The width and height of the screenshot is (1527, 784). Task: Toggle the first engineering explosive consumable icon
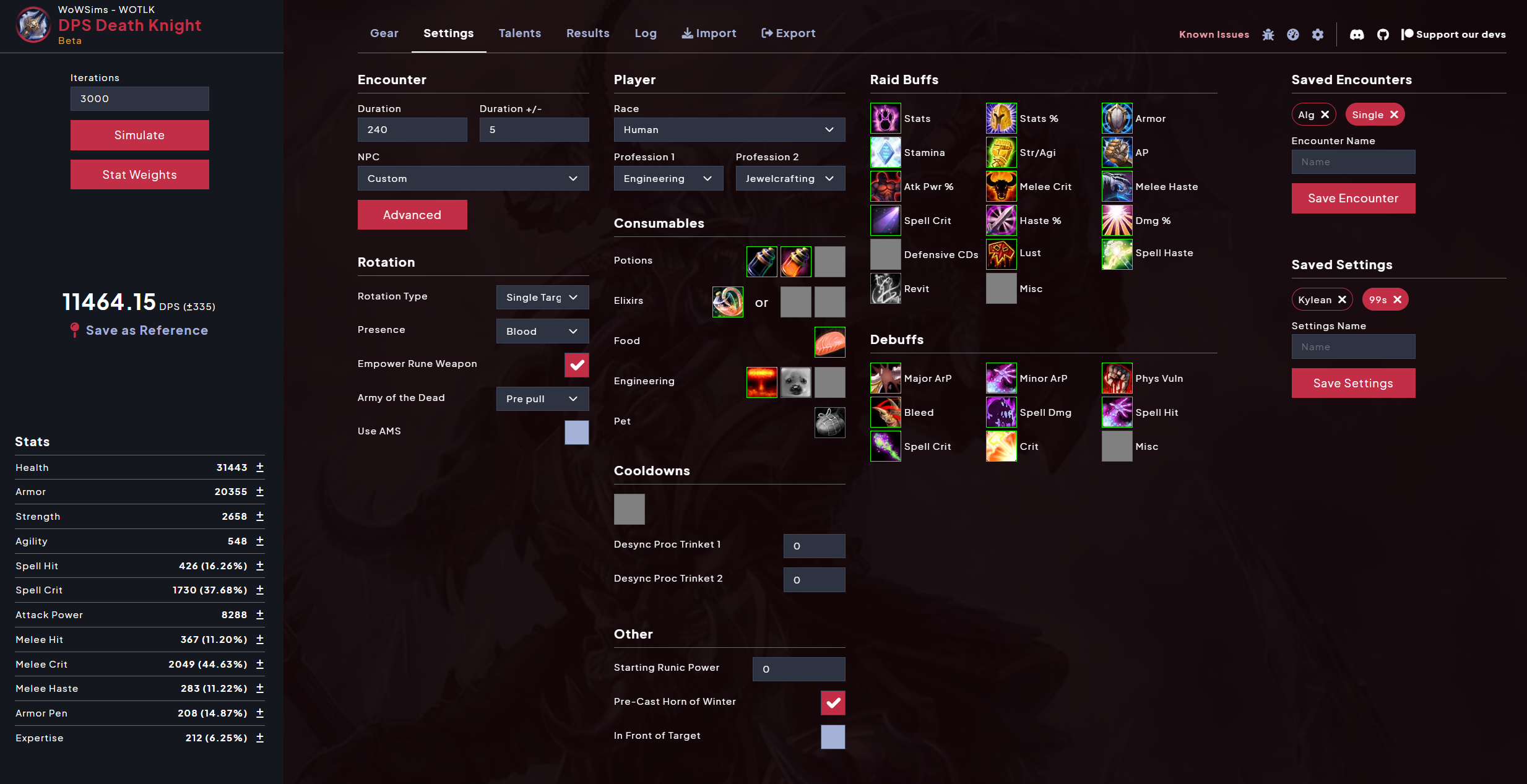[x=761, y=382]
